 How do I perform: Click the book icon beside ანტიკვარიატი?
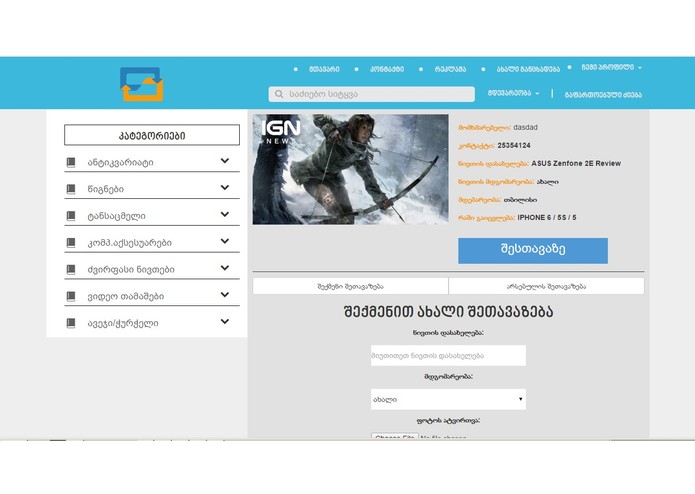71,162
